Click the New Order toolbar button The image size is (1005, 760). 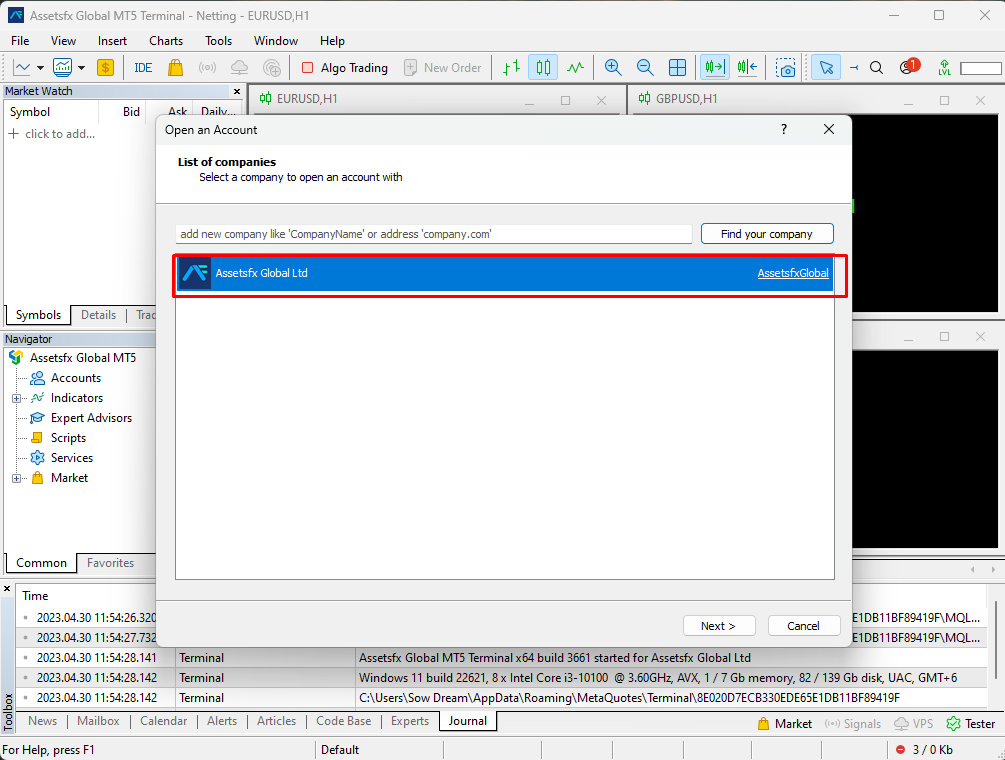click(x=443, y=67)
